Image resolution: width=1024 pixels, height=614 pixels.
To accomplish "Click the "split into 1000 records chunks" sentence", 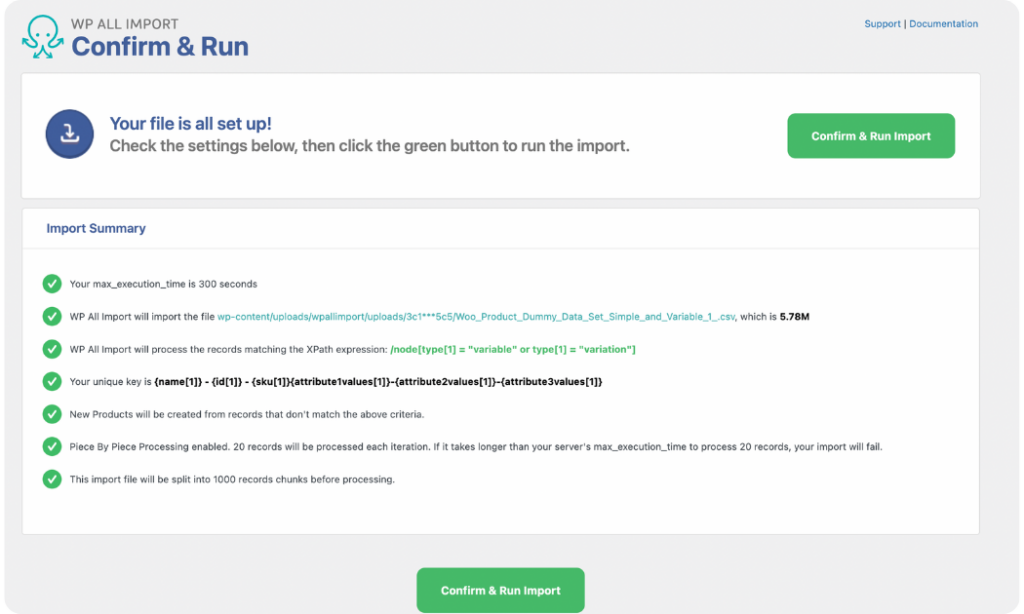I will (x=232, y=479).
